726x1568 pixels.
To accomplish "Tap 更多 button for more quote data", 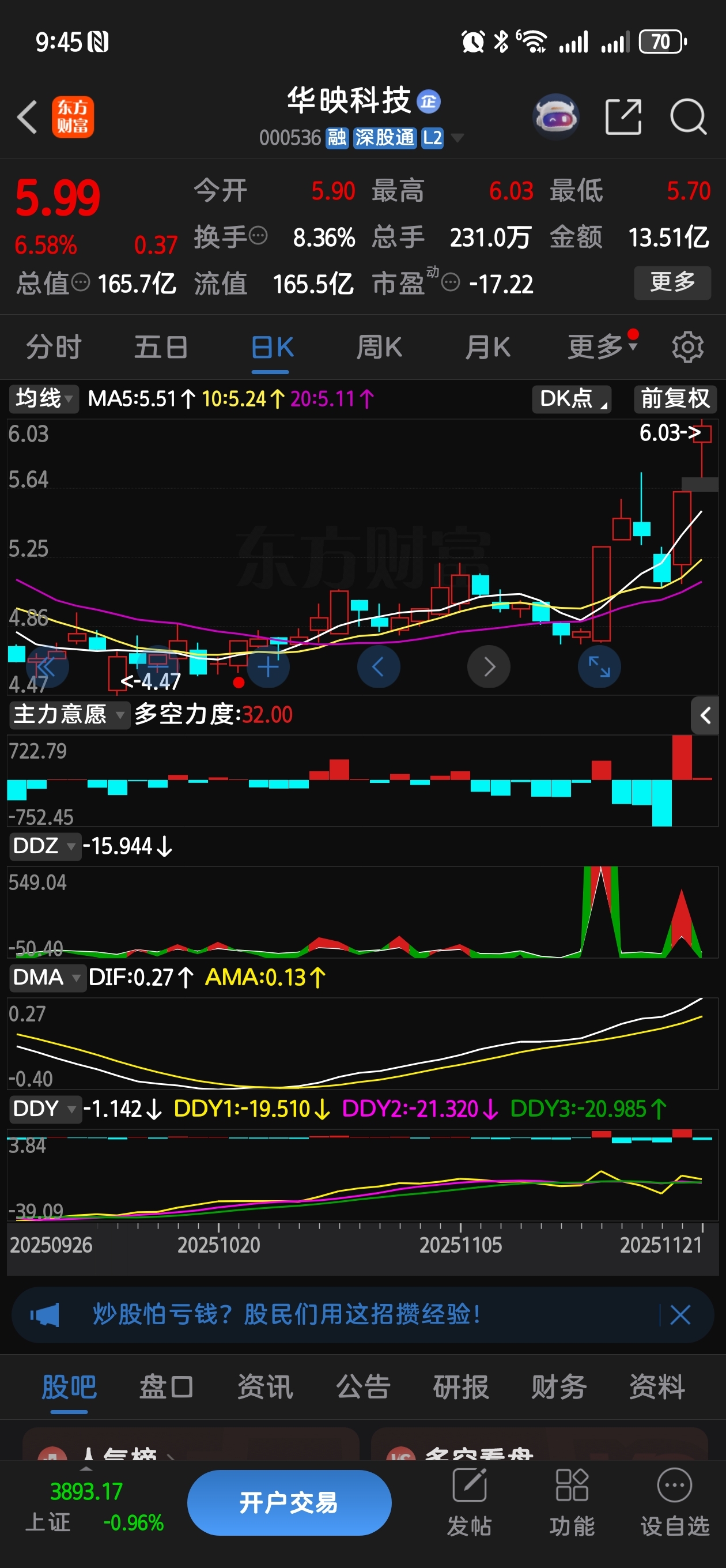I will pyautogui.click(x=672, y=282).
